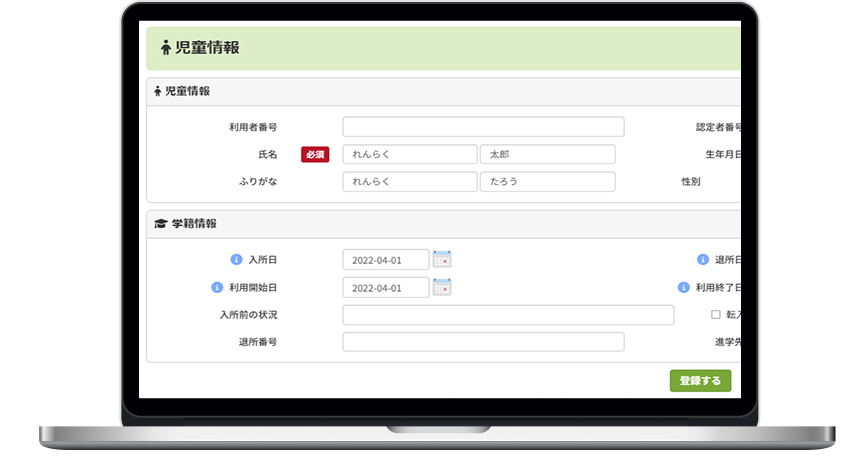Click the 入所日 date text field
The height and width of the screenshot is (460, 864).
[385, 260]
